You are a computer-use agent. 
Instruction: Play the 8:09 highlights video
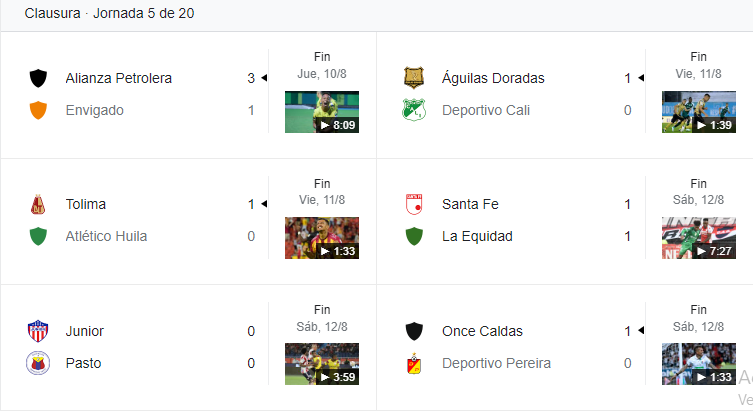(321, 112)
